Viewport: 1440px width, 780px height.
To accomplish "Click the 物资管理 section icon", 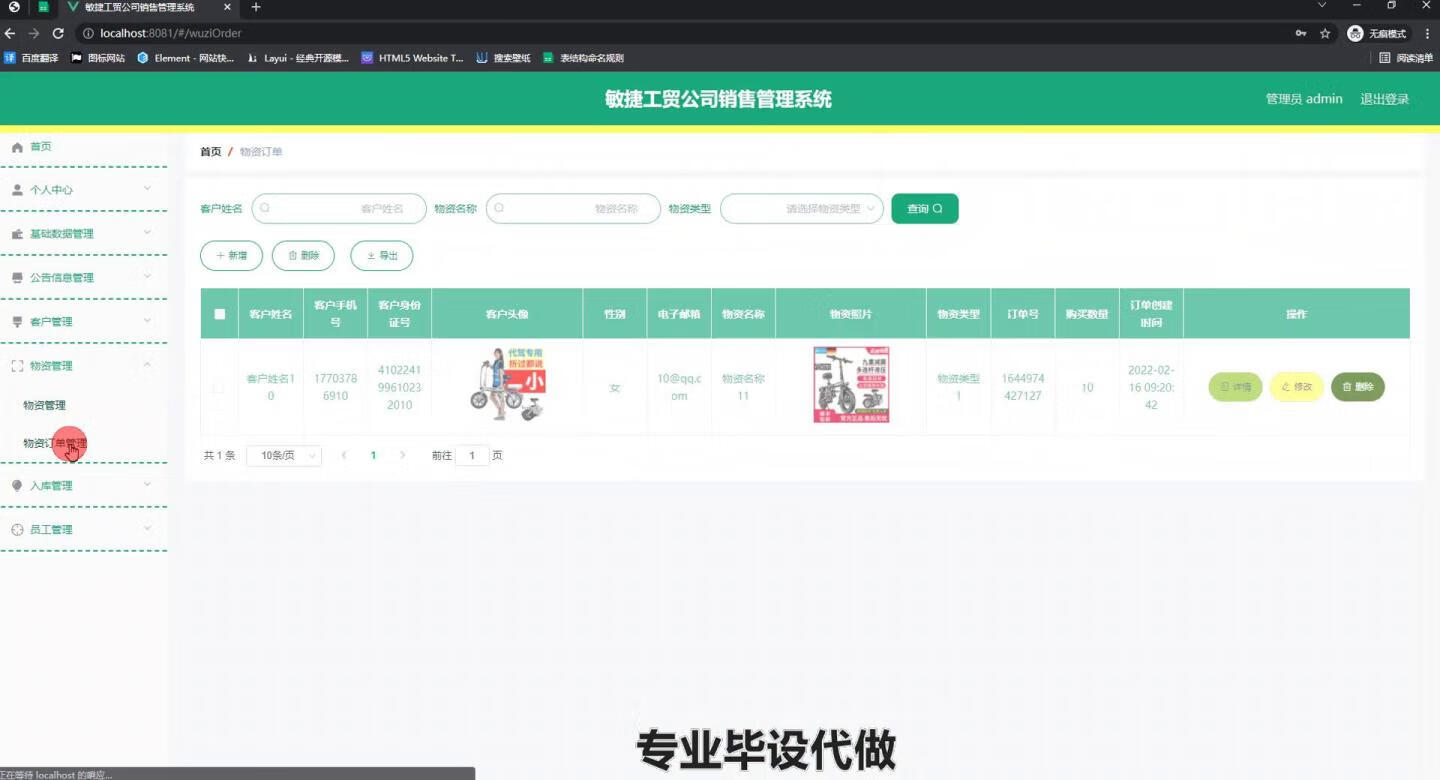I will pos(16,365).
